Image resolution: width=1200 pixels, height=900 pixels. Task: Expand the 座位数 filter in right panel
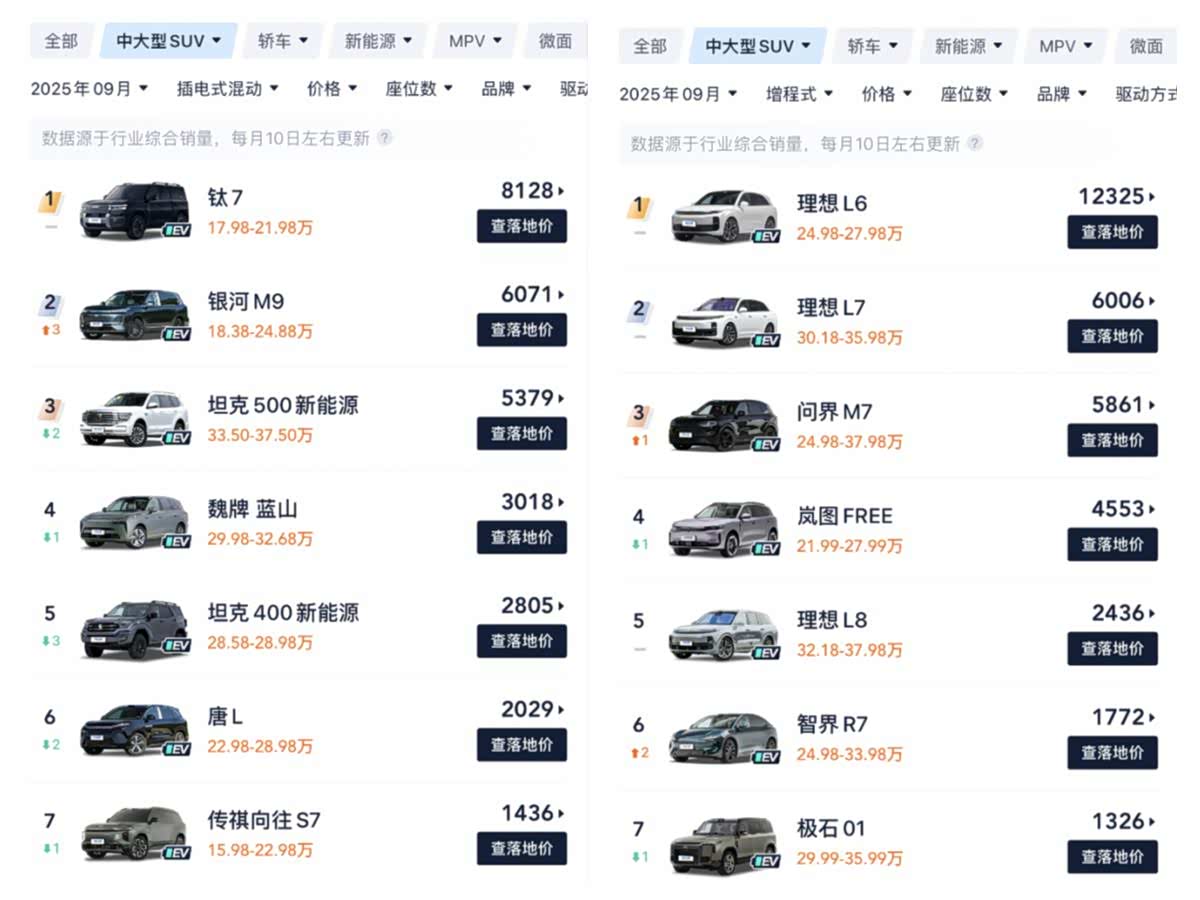click(x=974, y=94)
